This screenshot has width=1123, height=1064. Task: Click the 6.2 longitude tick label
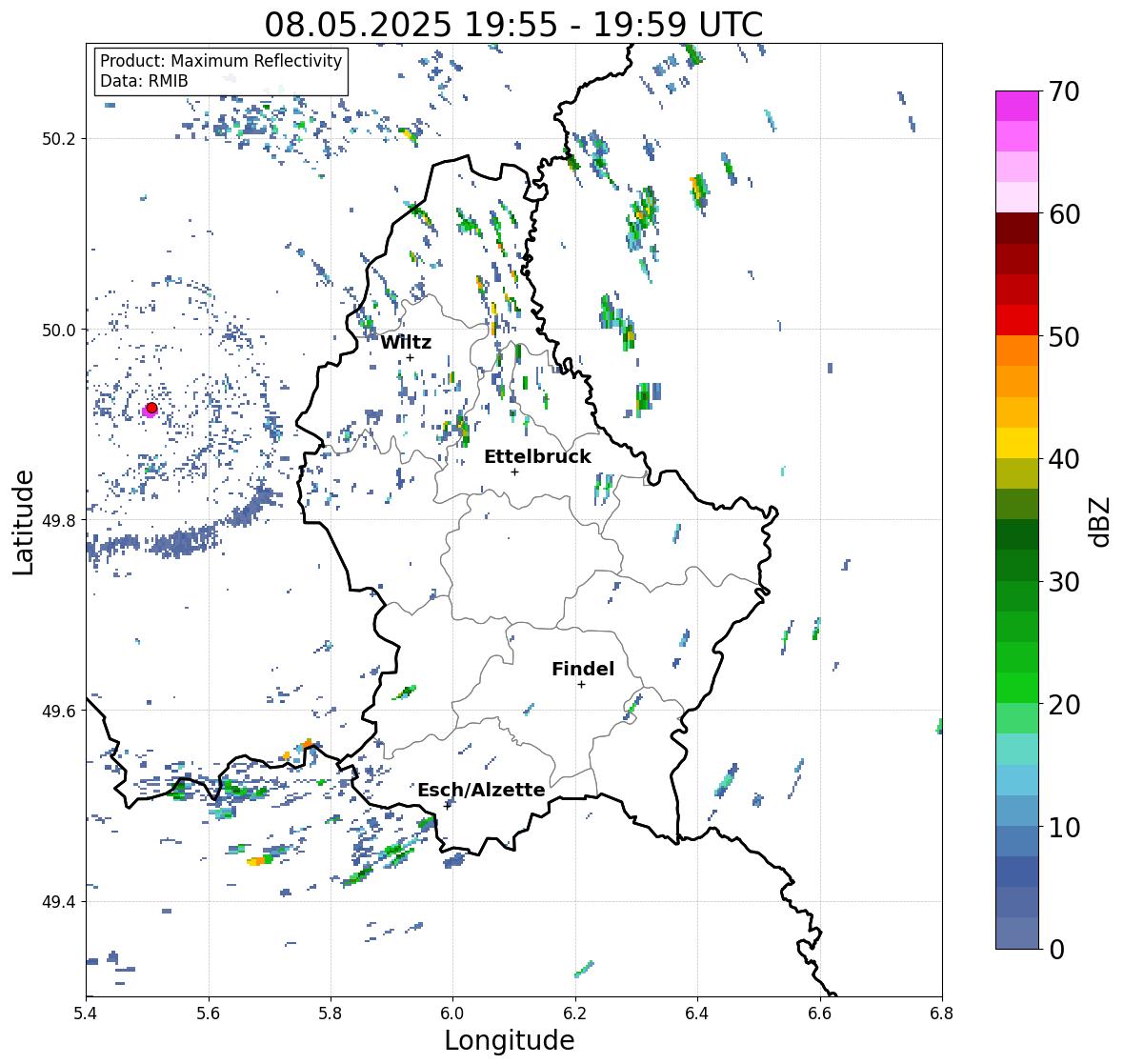click(x=575, y=1014)
